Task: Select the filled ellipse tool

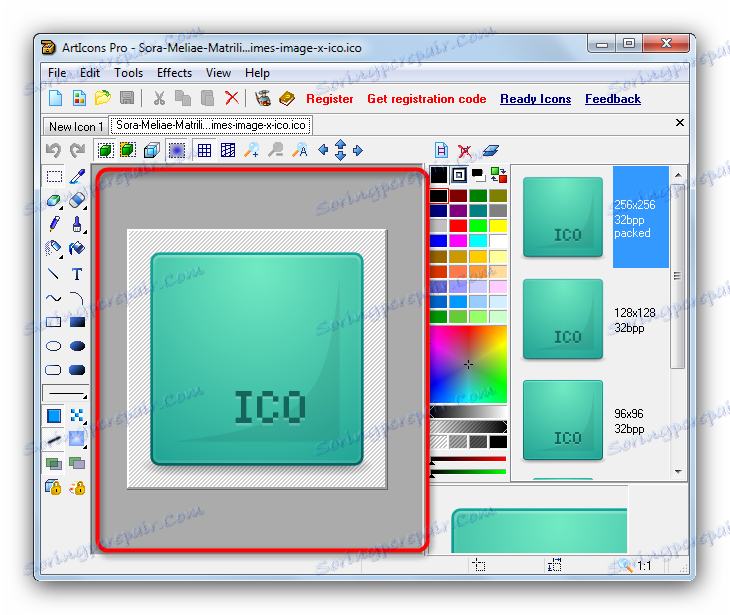Action: click(x=77, y=346)
